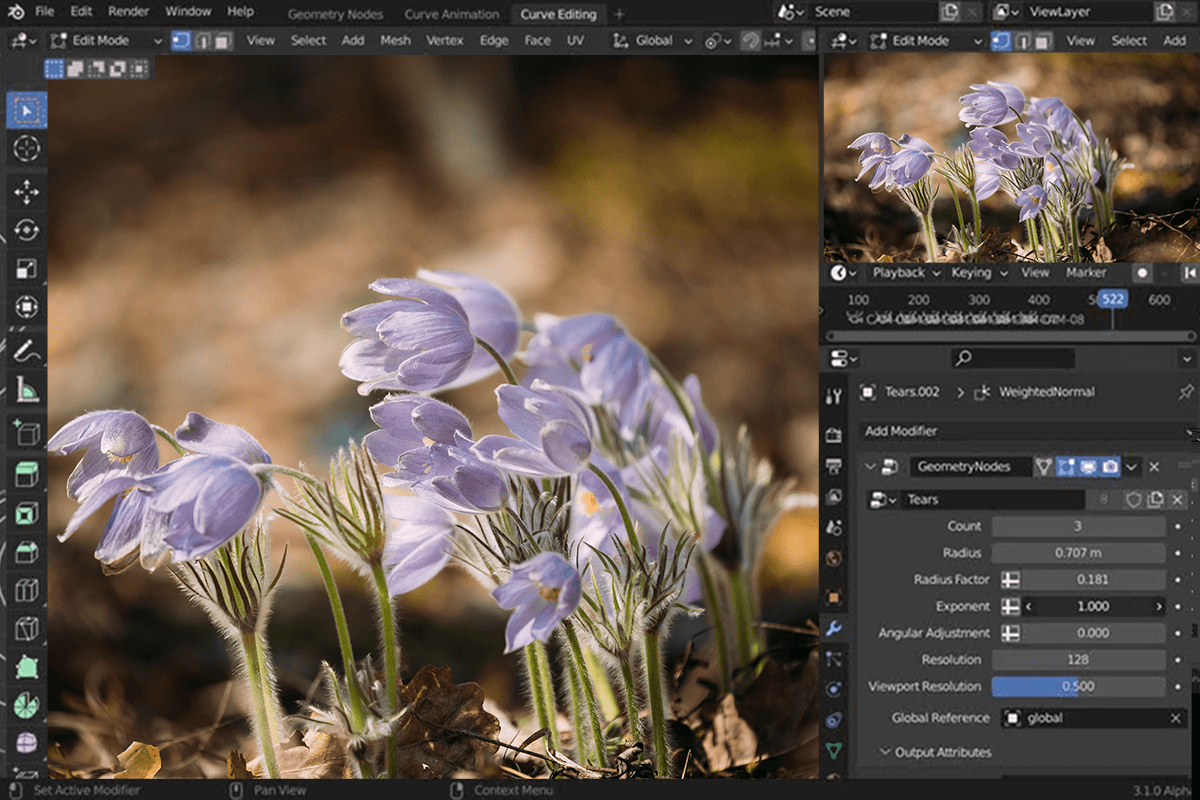The height and width of the screenshot is (800, 1200).
Task: Toggle GeometryNodes visibility in the viewport
Action: (1088, 466)
